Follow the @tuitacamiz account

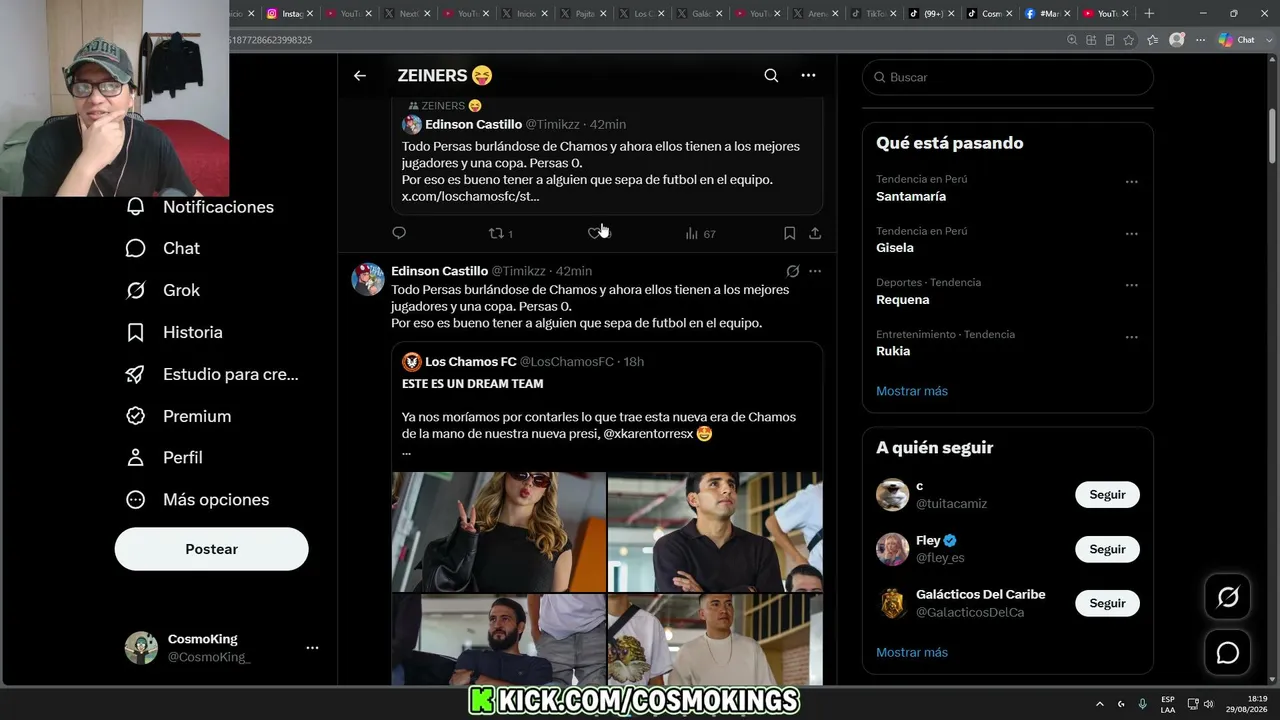[1107, 494]
